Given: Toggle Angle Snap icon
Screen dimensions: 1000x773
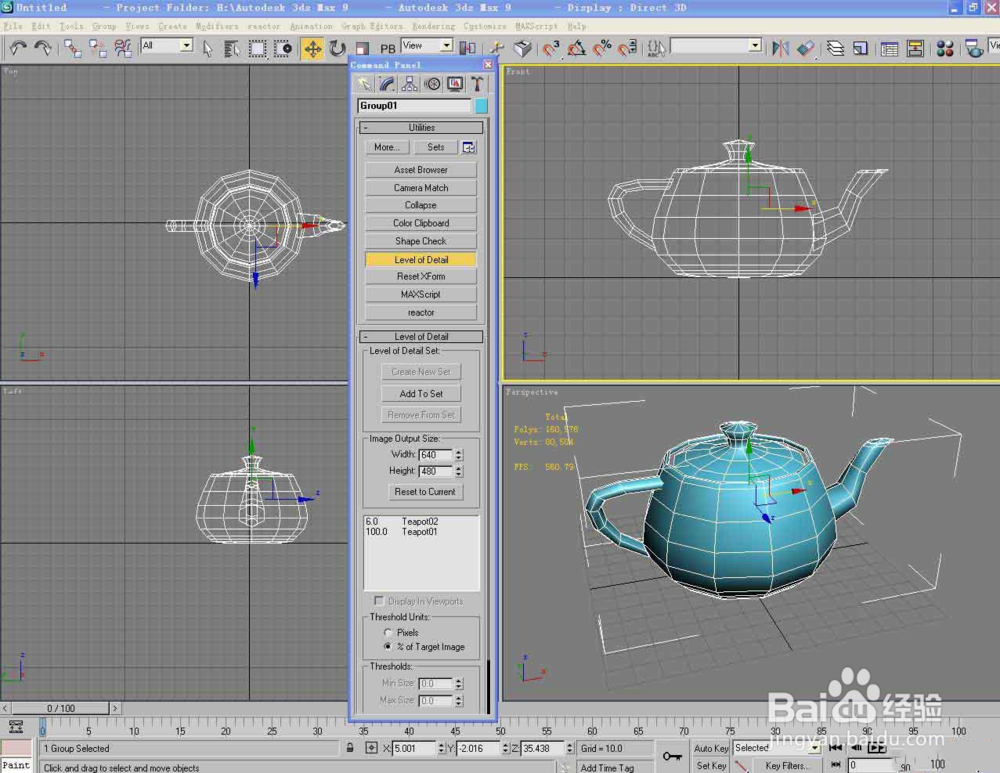Looking at the screenshot, I should click(577, 48).
